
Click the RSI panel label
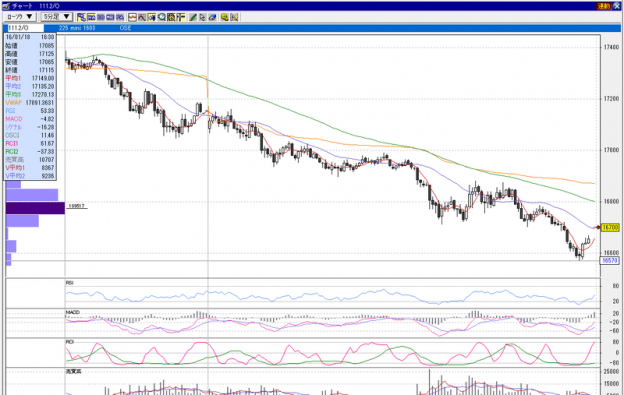70,283
